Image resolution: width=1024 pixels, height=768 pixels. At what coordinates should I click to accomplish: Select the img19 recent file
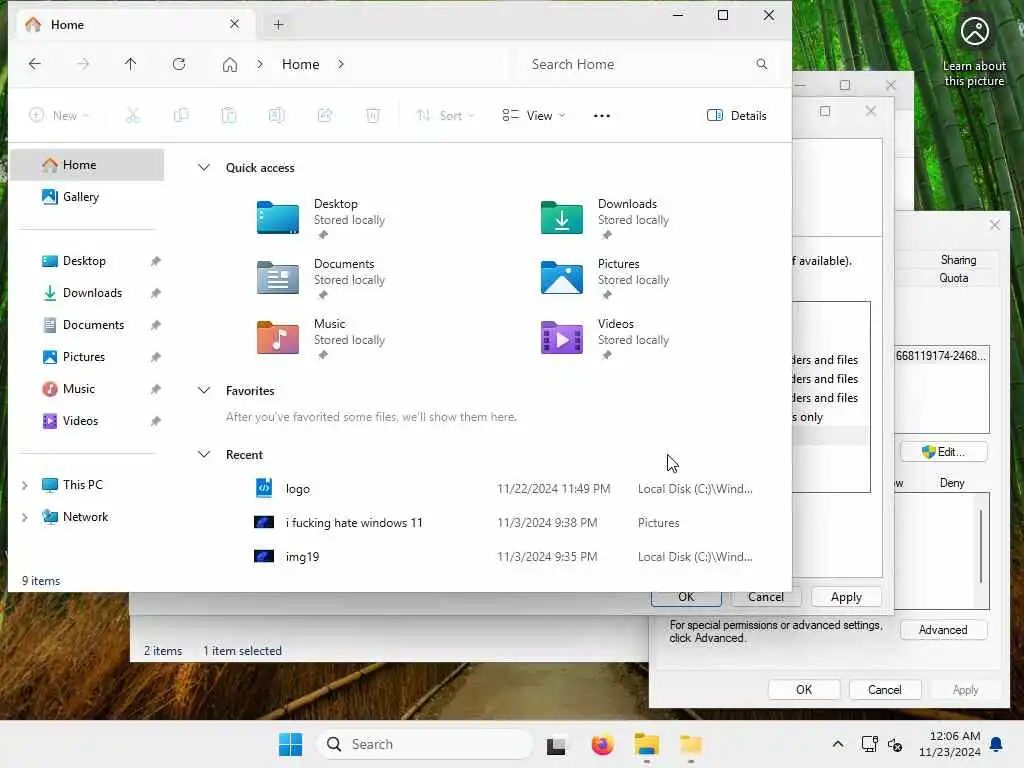pyautogui.click(x=503, y=556)
